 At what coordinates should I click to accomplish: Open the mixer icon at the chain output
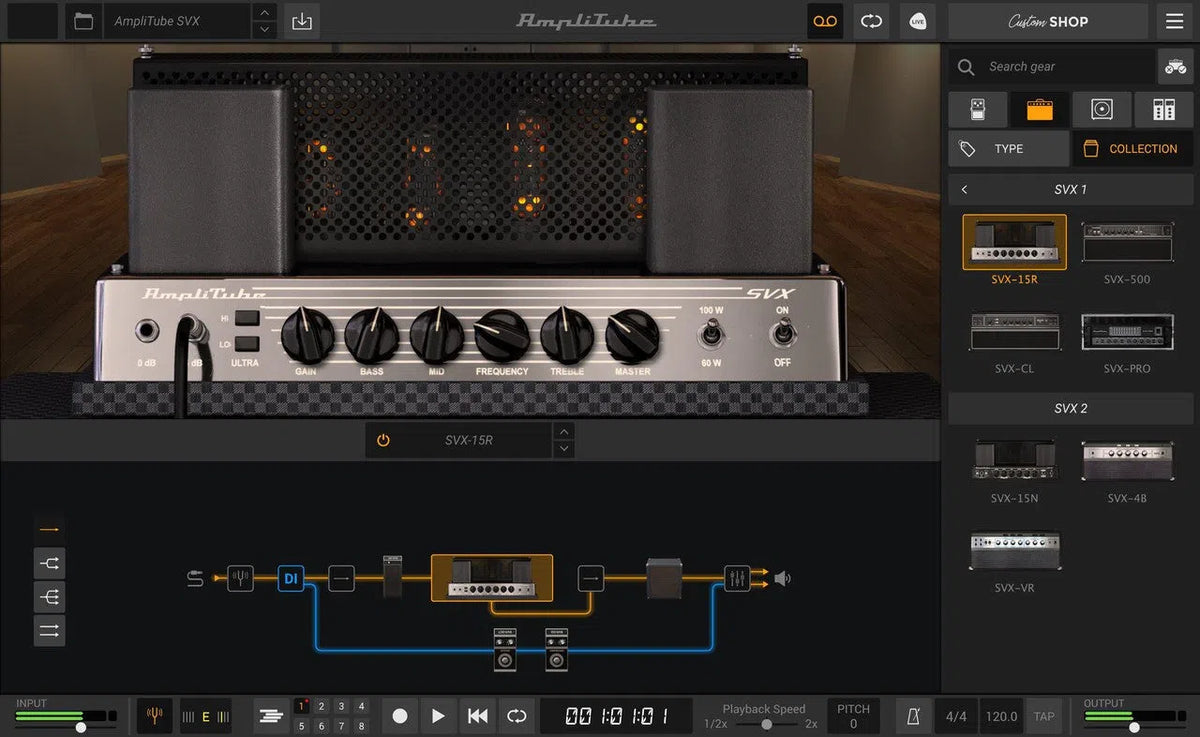pyautogui.click(x=737, y=578)
